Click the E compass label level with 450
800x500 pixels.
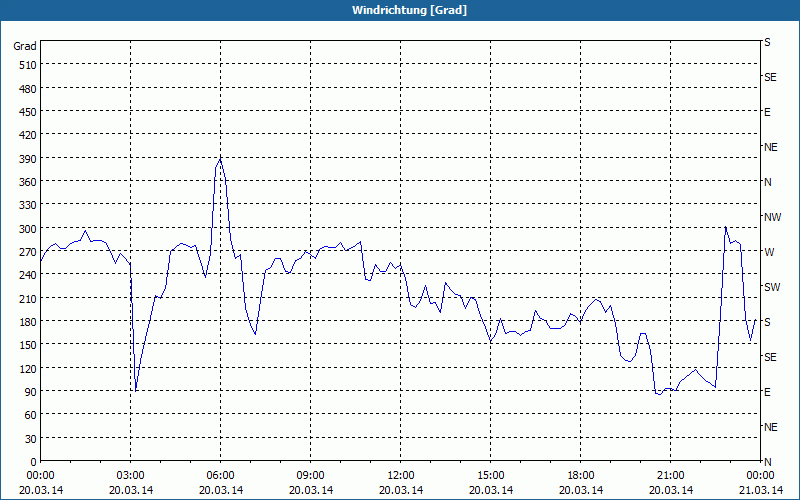[x=767, y=112]
